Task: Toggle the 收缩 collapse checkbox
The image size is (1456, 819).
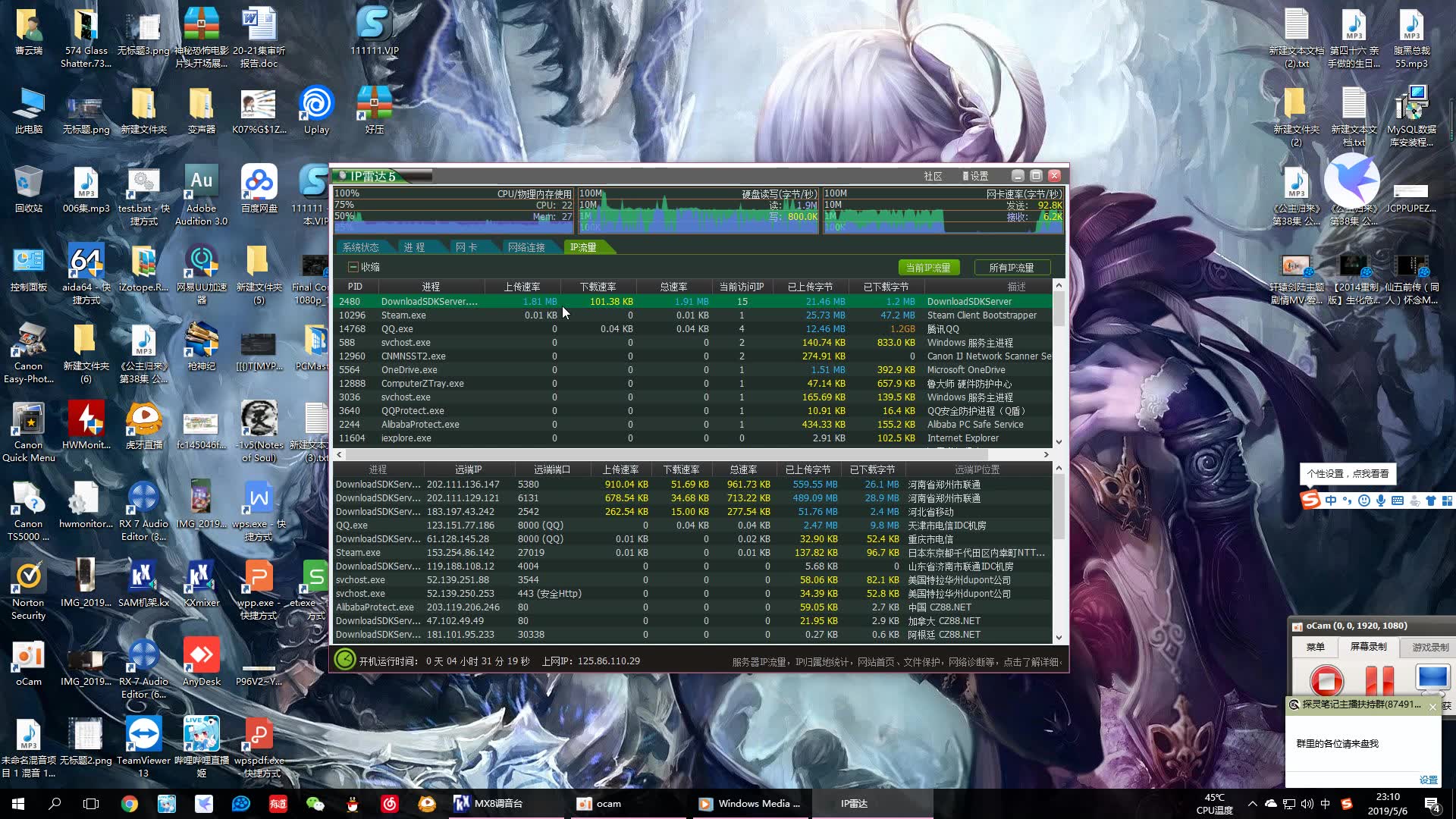Action: click(x=353, y=267)
